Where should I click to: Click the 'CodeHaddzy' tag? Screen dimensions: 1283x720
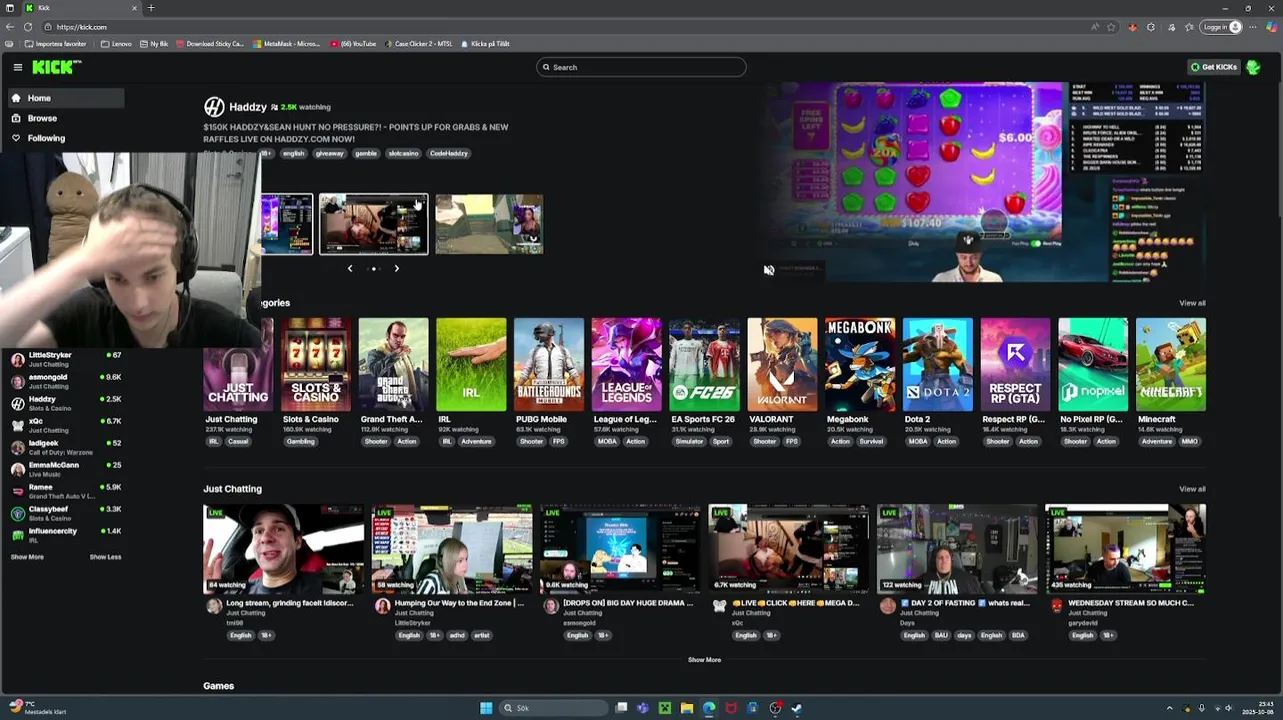449,153
